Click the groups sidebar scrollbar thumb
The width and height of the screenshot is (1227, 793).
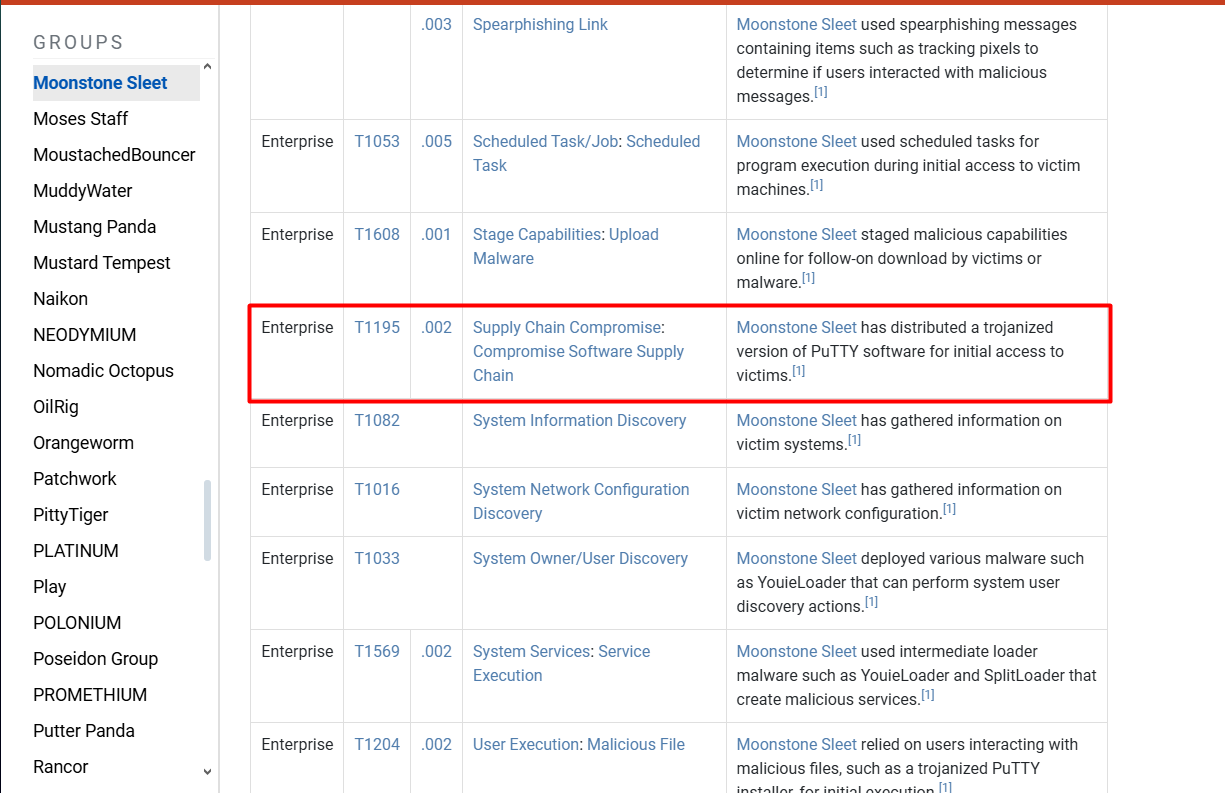pyautogui.click(x=207, y=521)
